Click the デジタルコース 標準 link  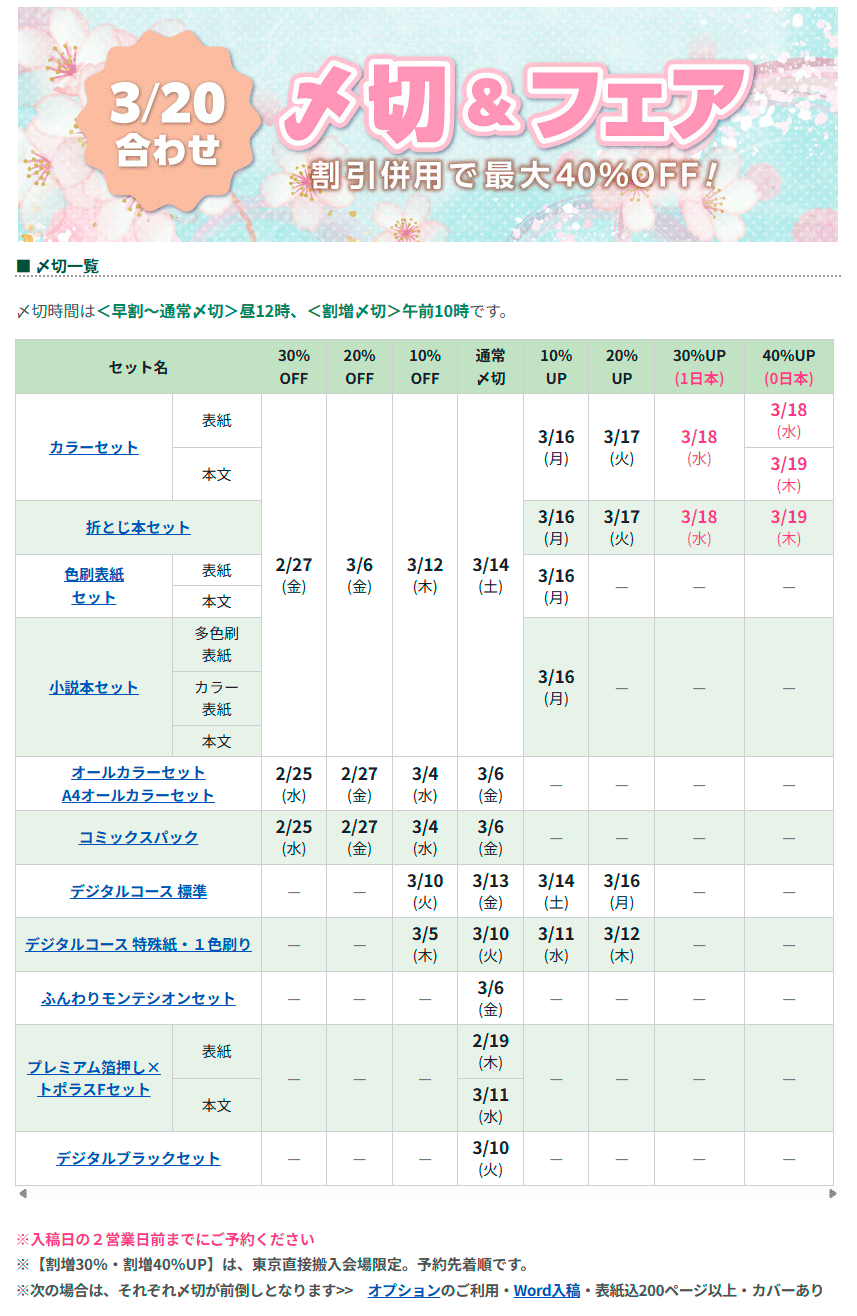pos(138,891)
